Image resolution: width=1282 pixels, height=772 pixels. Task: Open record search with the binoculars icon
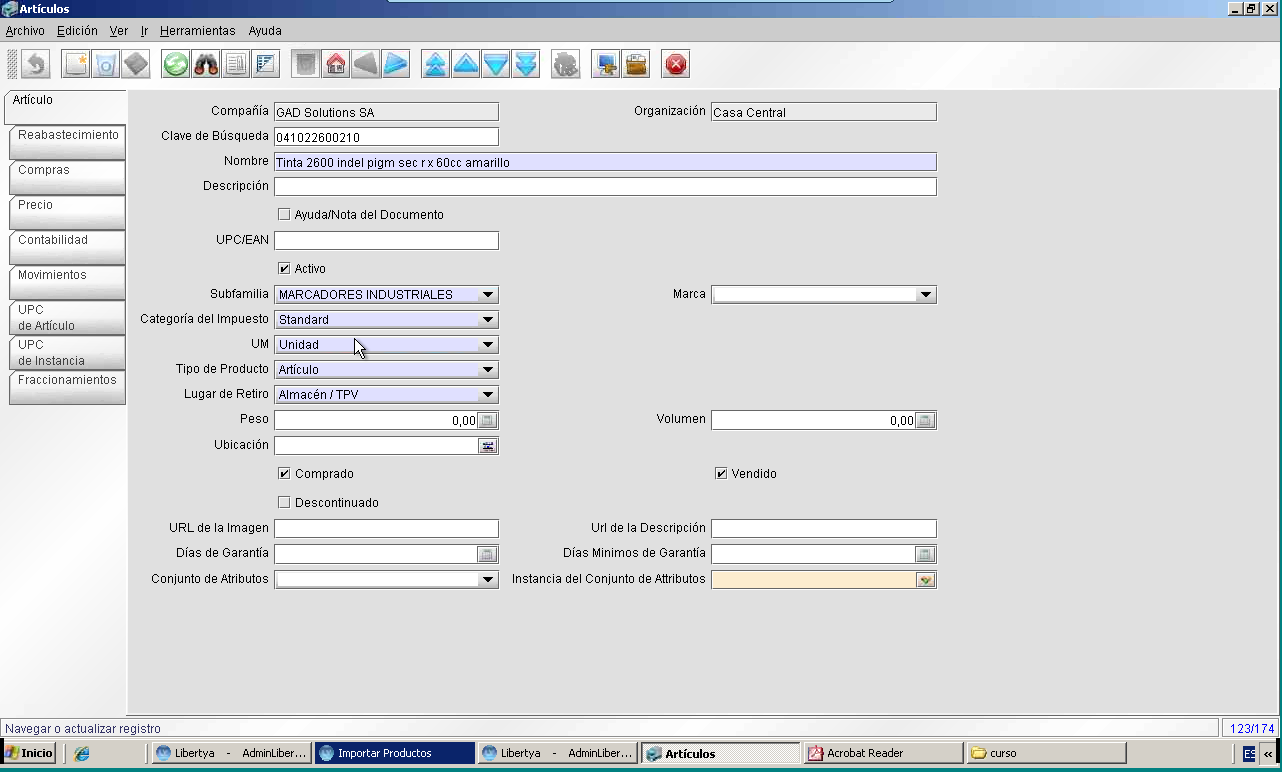[206, 65]
